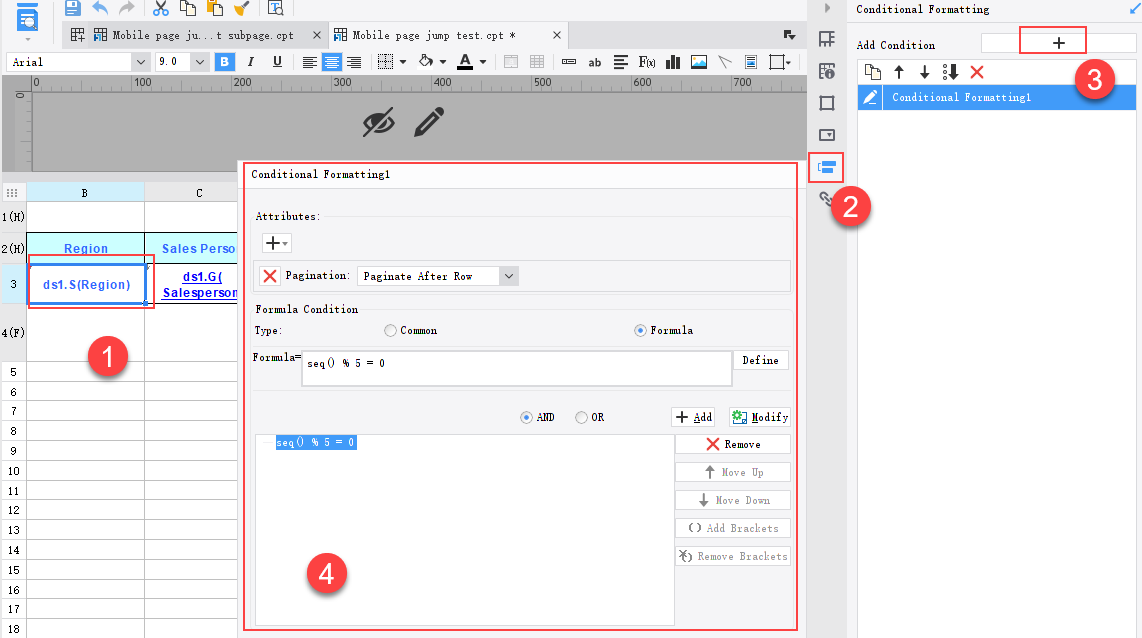Image resolution: width=1142 pixels, height=638 pixels.
Task: Save the current report
Action: (71, 9)
